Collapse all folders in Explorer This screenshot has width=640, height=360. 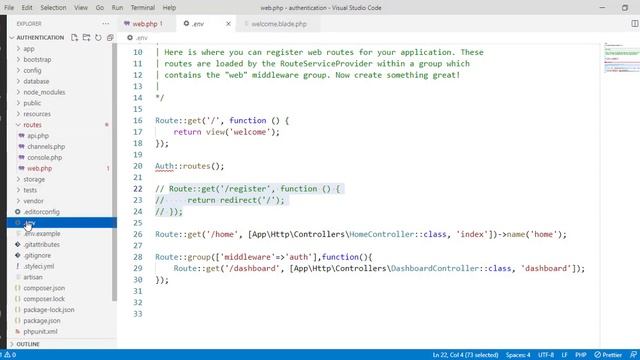(x=110, y=38)
